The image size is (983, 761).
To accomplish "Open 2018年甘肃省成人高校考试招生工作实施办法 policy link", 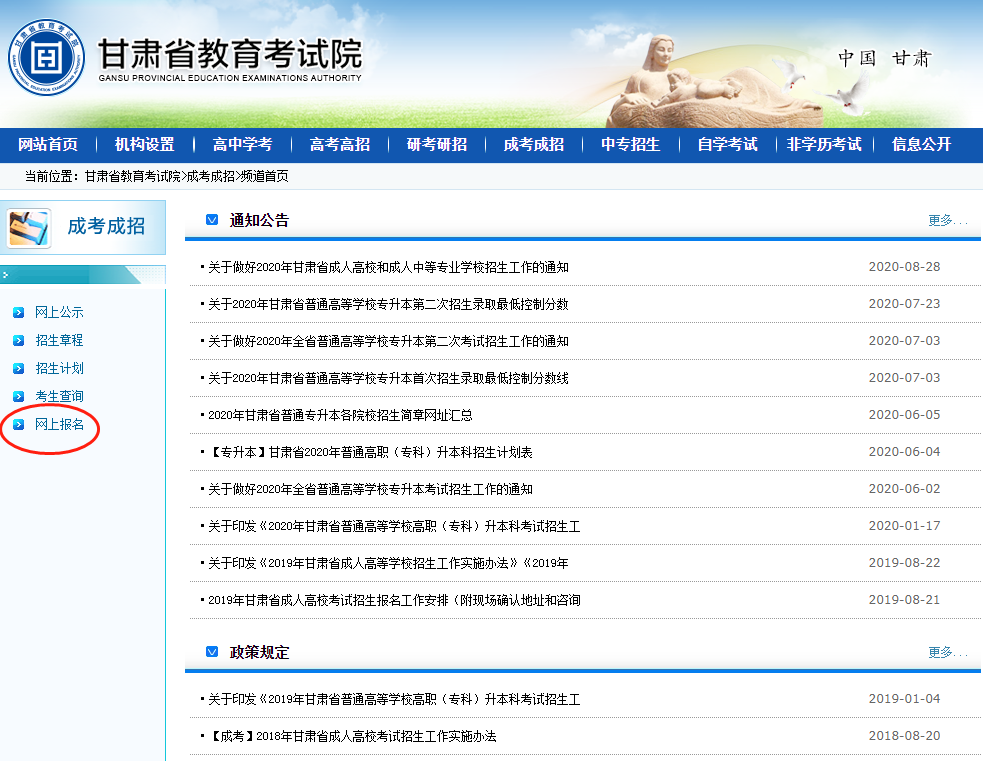I will 352,736.
